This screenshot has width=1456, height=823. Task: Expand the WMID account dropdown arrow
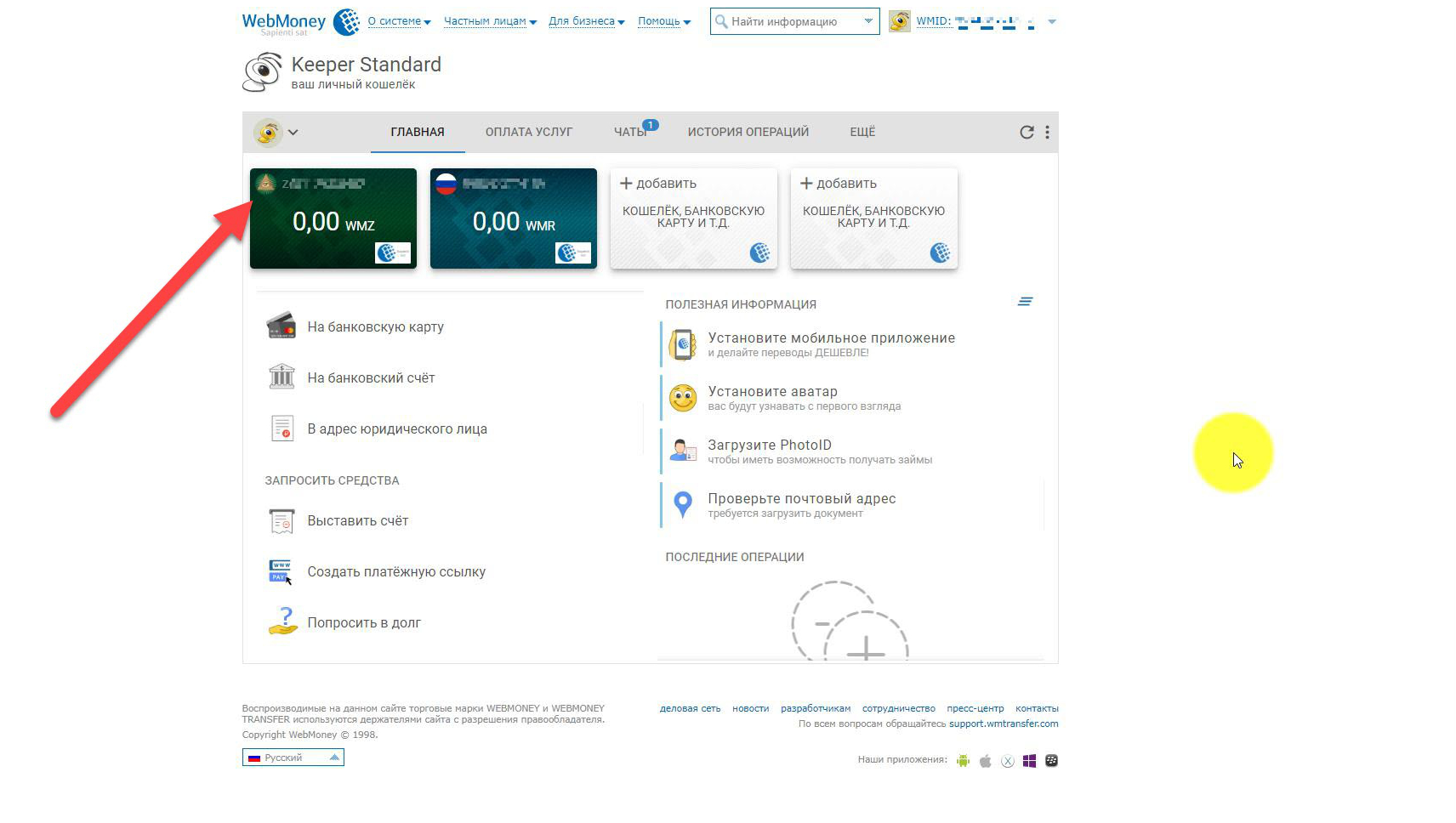click(1052, 22)
